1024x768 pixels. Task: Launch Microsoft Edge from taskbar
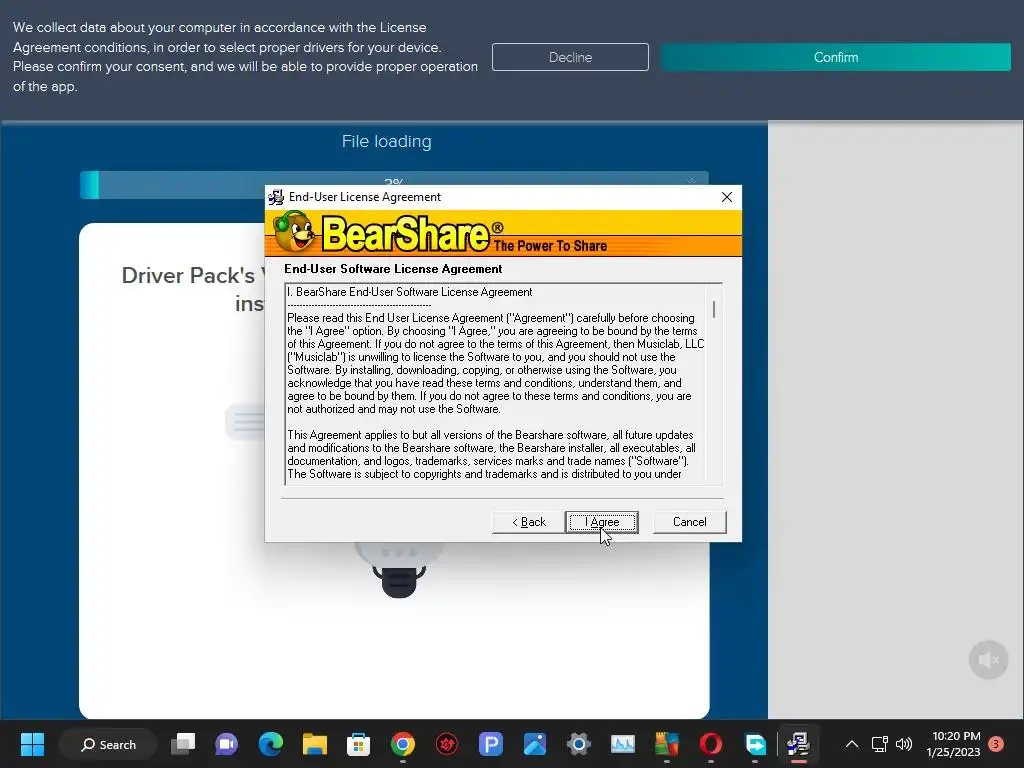click(x=270, y=744)
